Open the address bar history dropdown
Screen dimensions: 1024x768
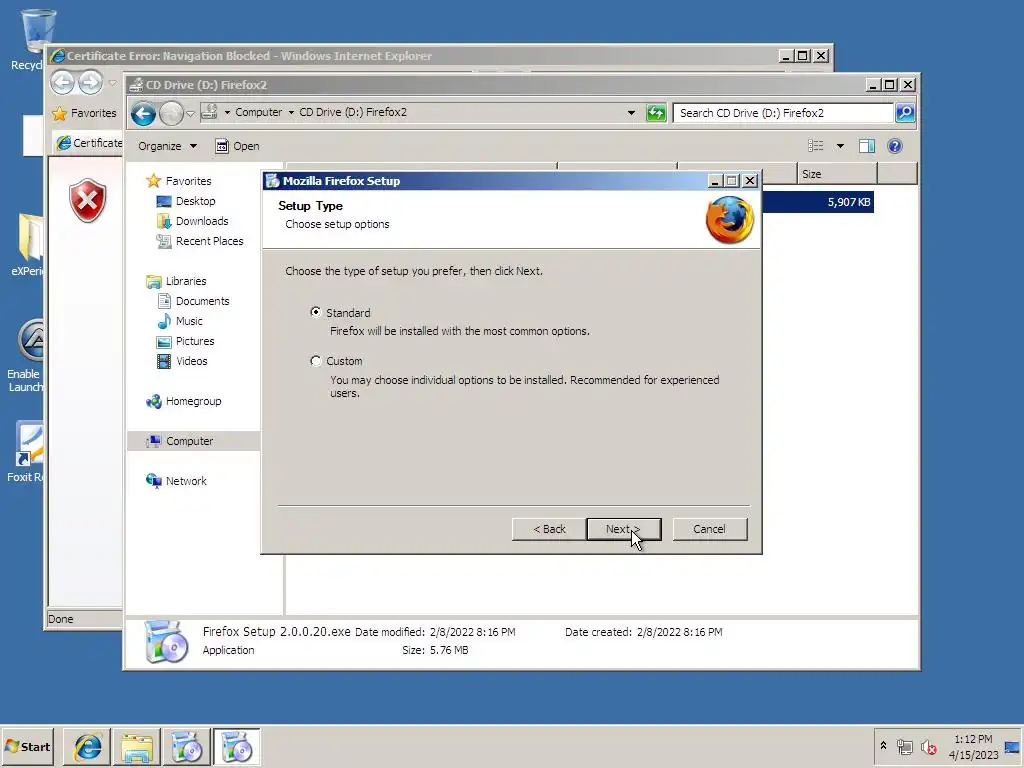click(631, 113)
